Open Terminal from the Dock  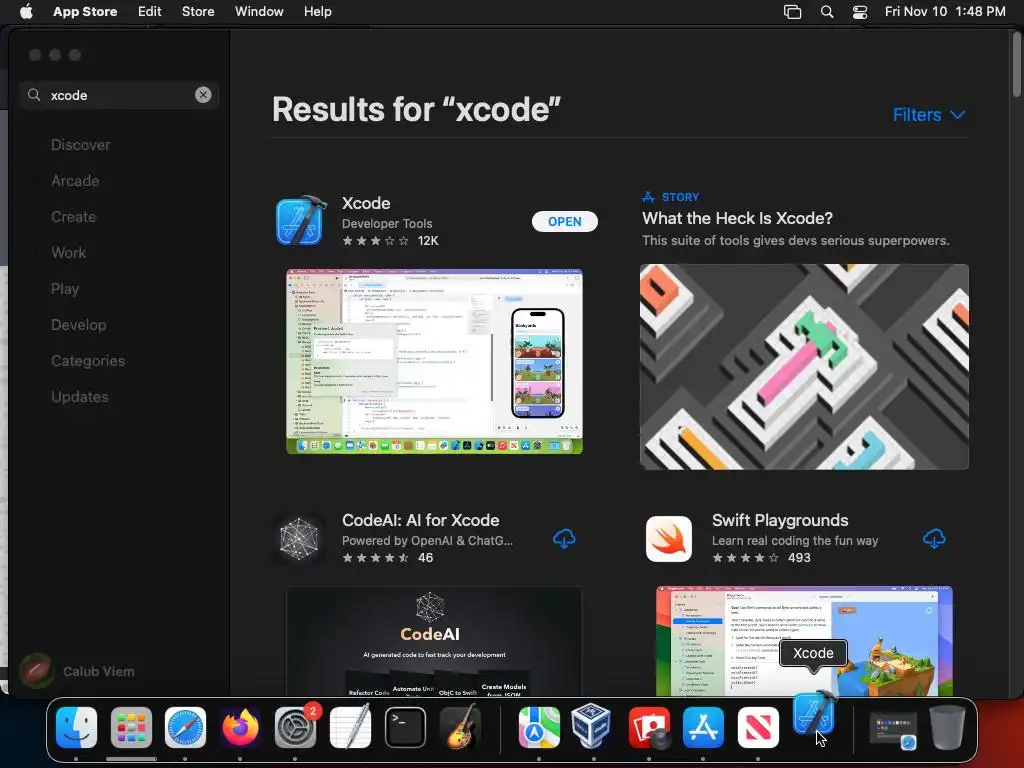(x=405, y=727)
